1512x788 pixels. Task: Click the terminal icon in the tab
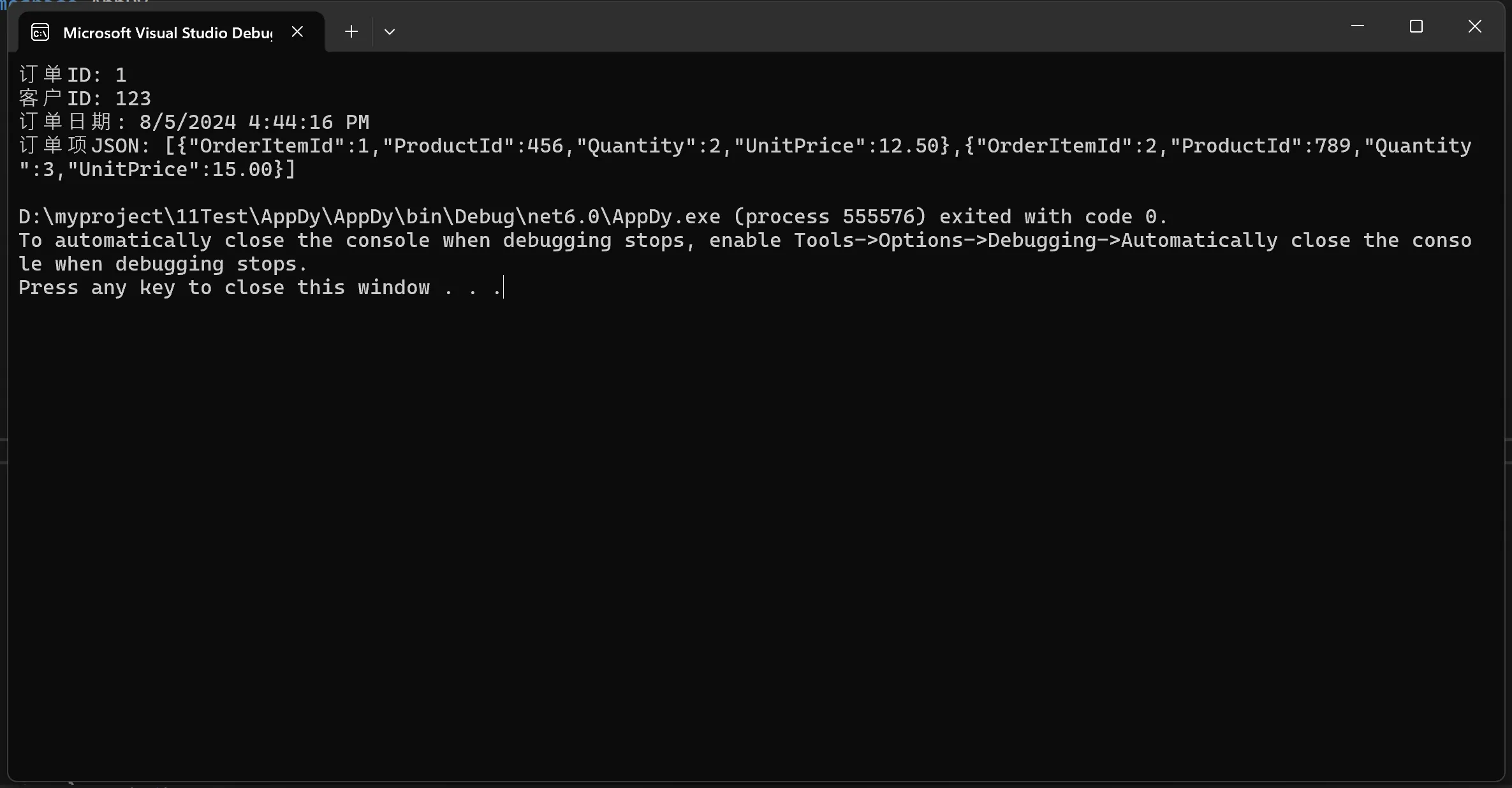pos(40,33)
